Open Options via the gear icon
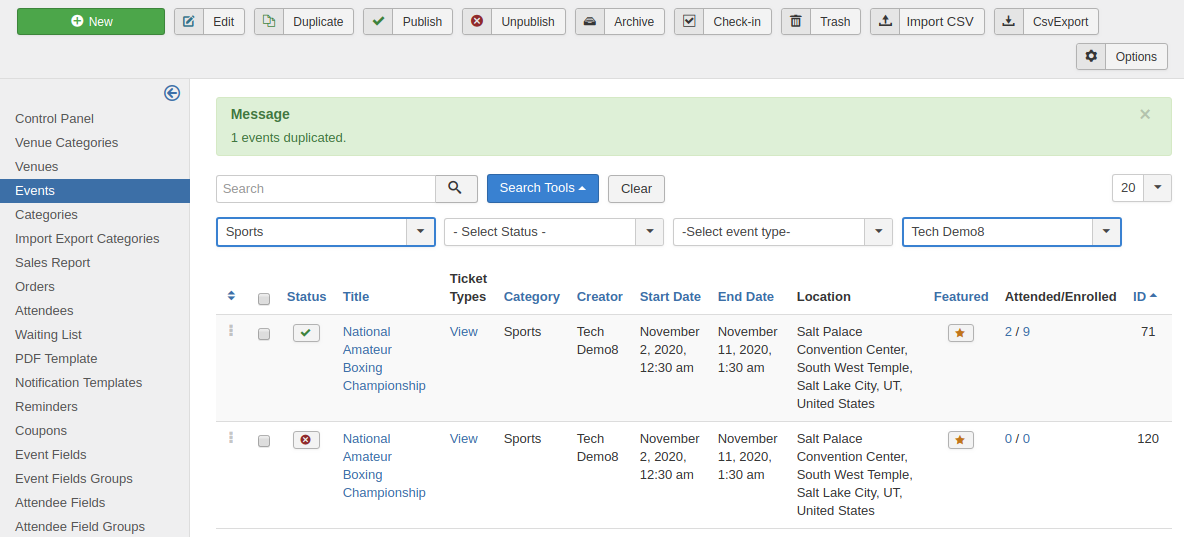1184x537 pixels. (x=1091, y=57)
